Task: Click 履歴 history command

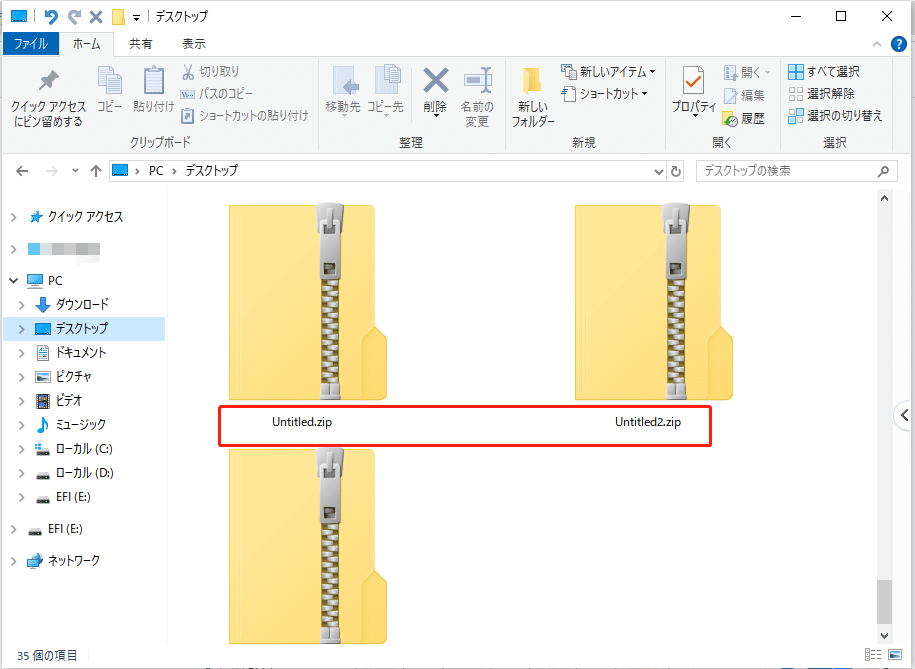Action: click(x=744, y=119)
